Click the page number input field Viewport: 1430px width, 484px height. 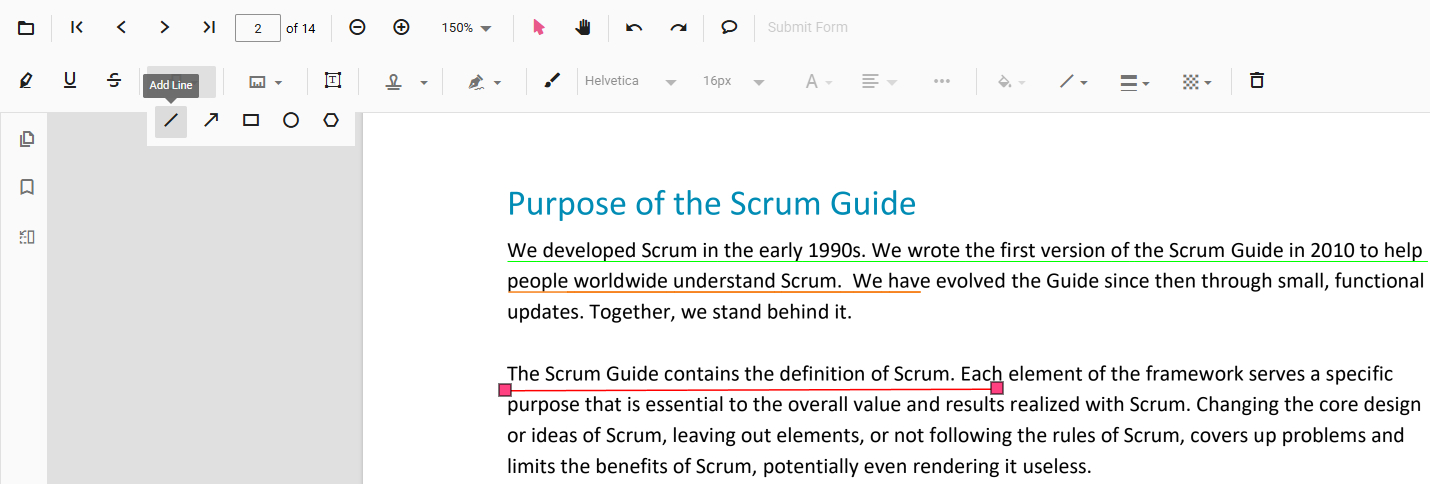tap(258, 28)
